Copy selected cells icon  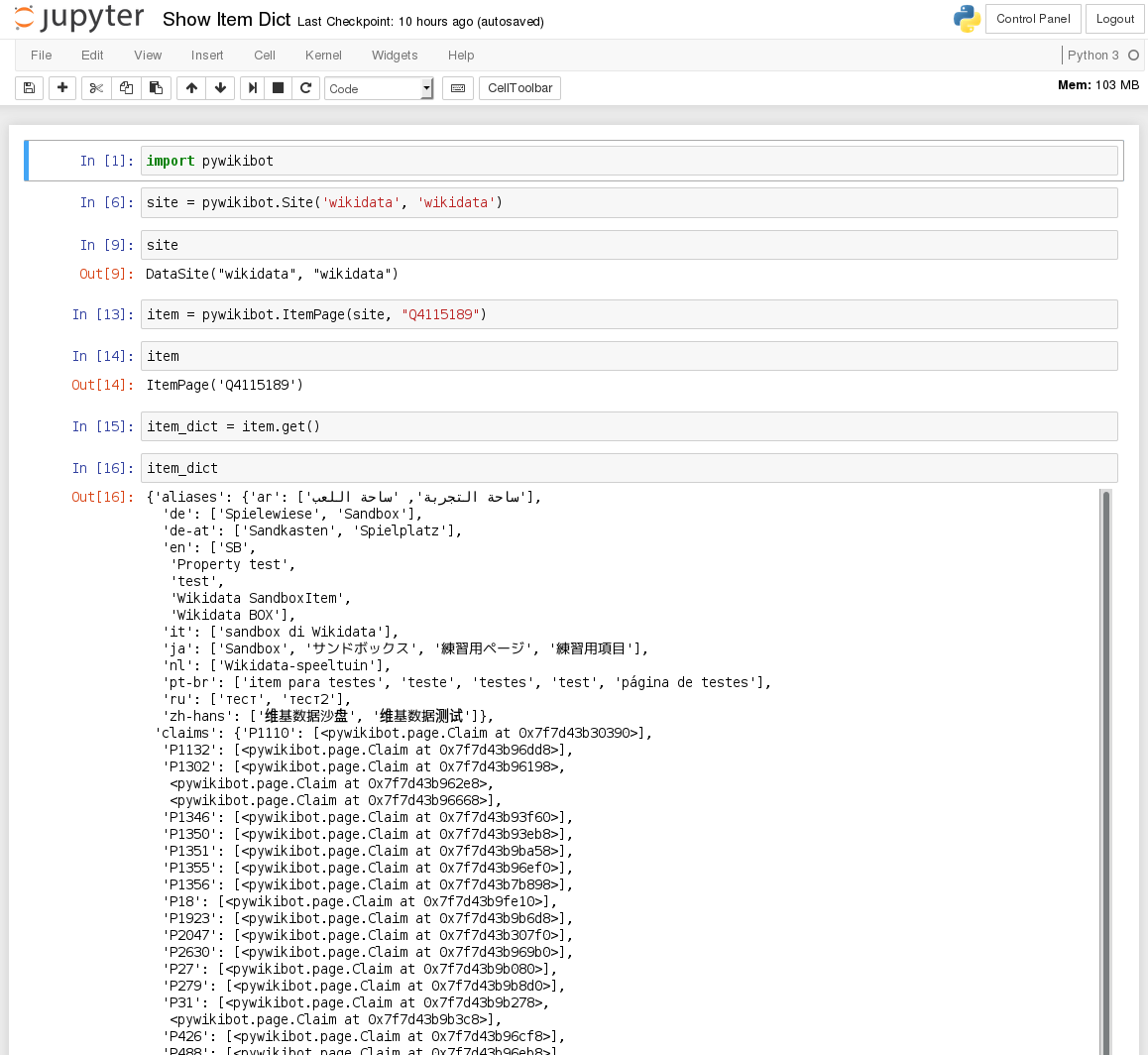point(126,88)
